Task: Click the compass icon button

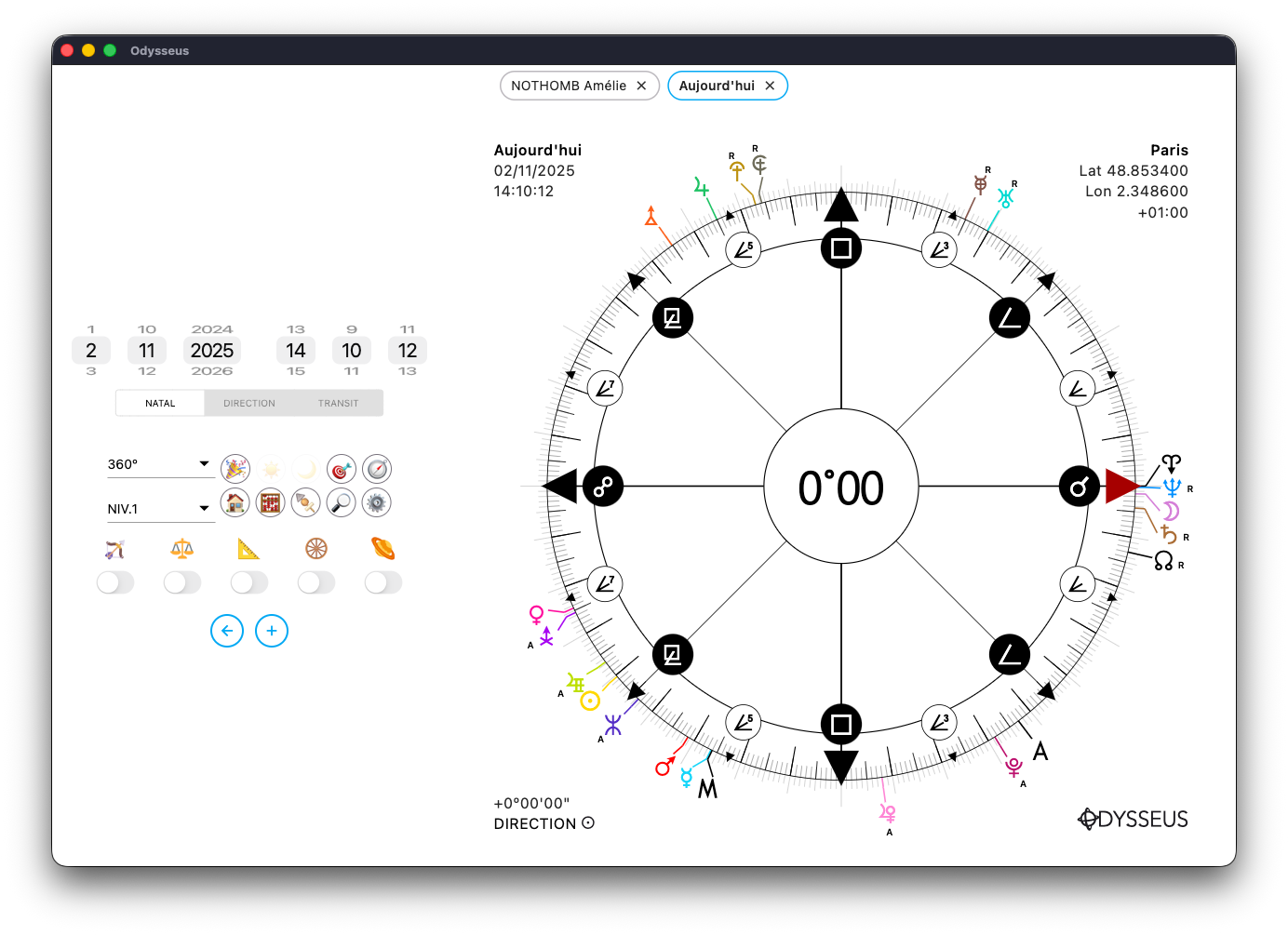Action: click(x=377, y=469)
